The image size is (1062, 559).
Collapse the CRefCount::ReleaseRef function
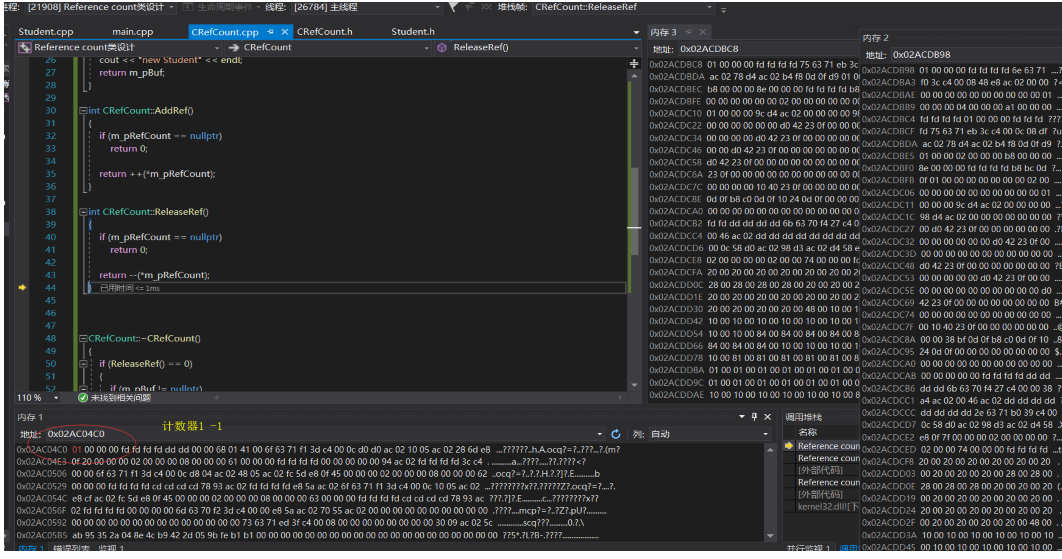coord(83,212)
